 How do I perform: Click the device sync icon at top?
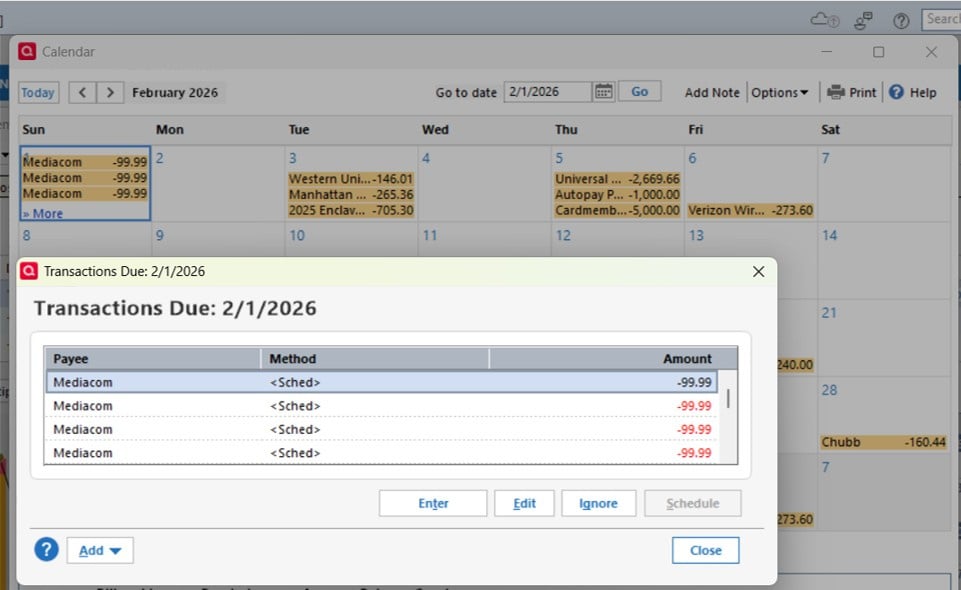(864, 21)
